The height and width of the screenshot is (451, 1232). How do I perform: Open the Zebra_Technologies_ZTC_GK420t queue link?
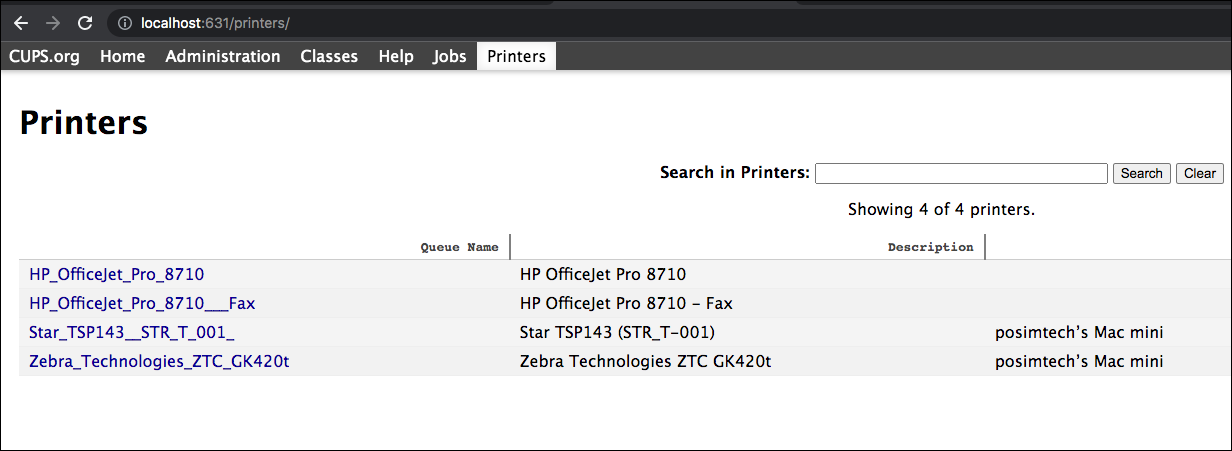point(159,361)
